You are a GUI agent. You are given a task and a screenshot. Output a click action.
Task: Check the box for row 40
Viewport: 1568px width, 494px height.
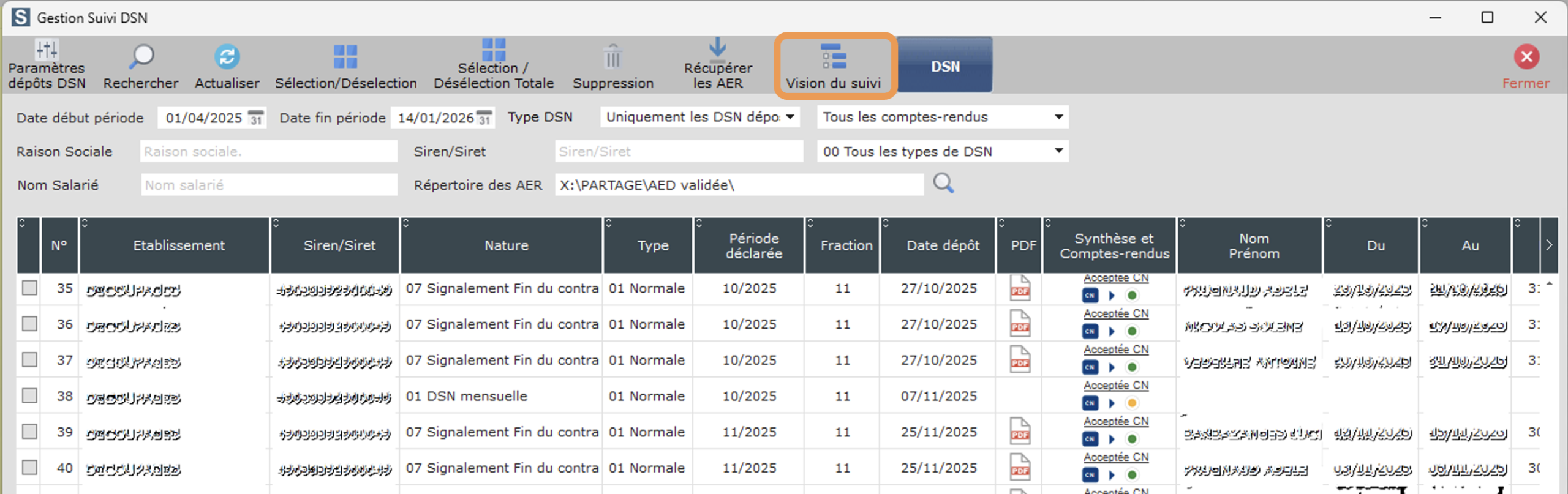click(x=29, y=468)
